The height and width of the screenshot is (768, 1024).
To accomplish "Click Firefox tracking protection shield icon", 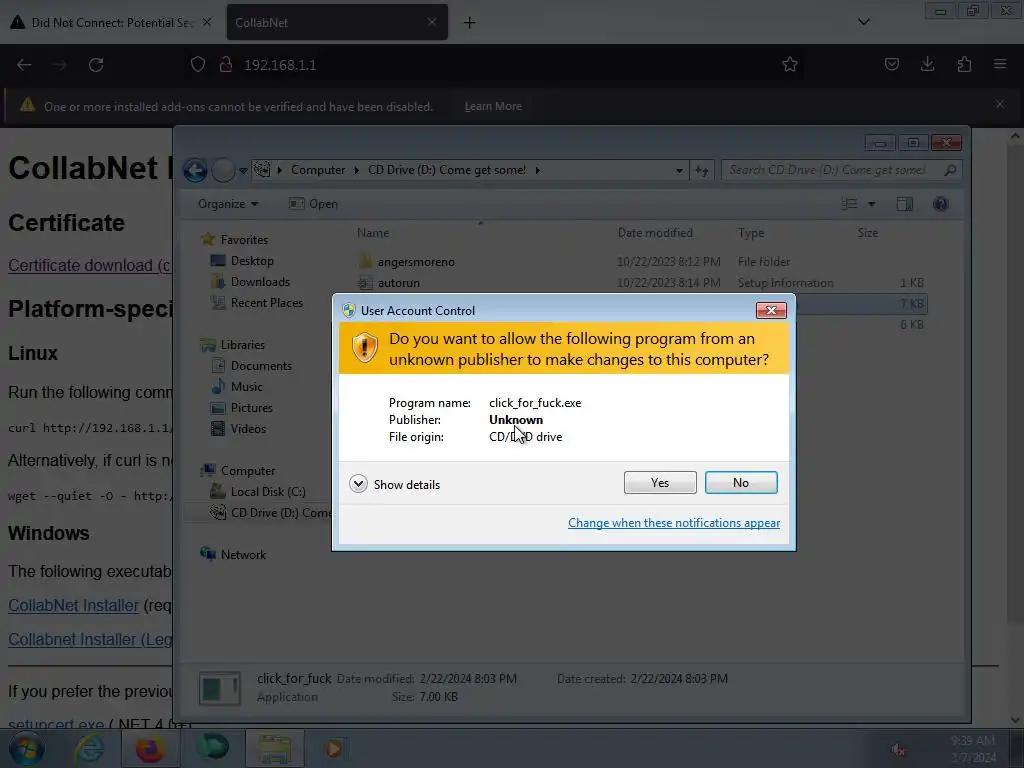I will point(198,65).
